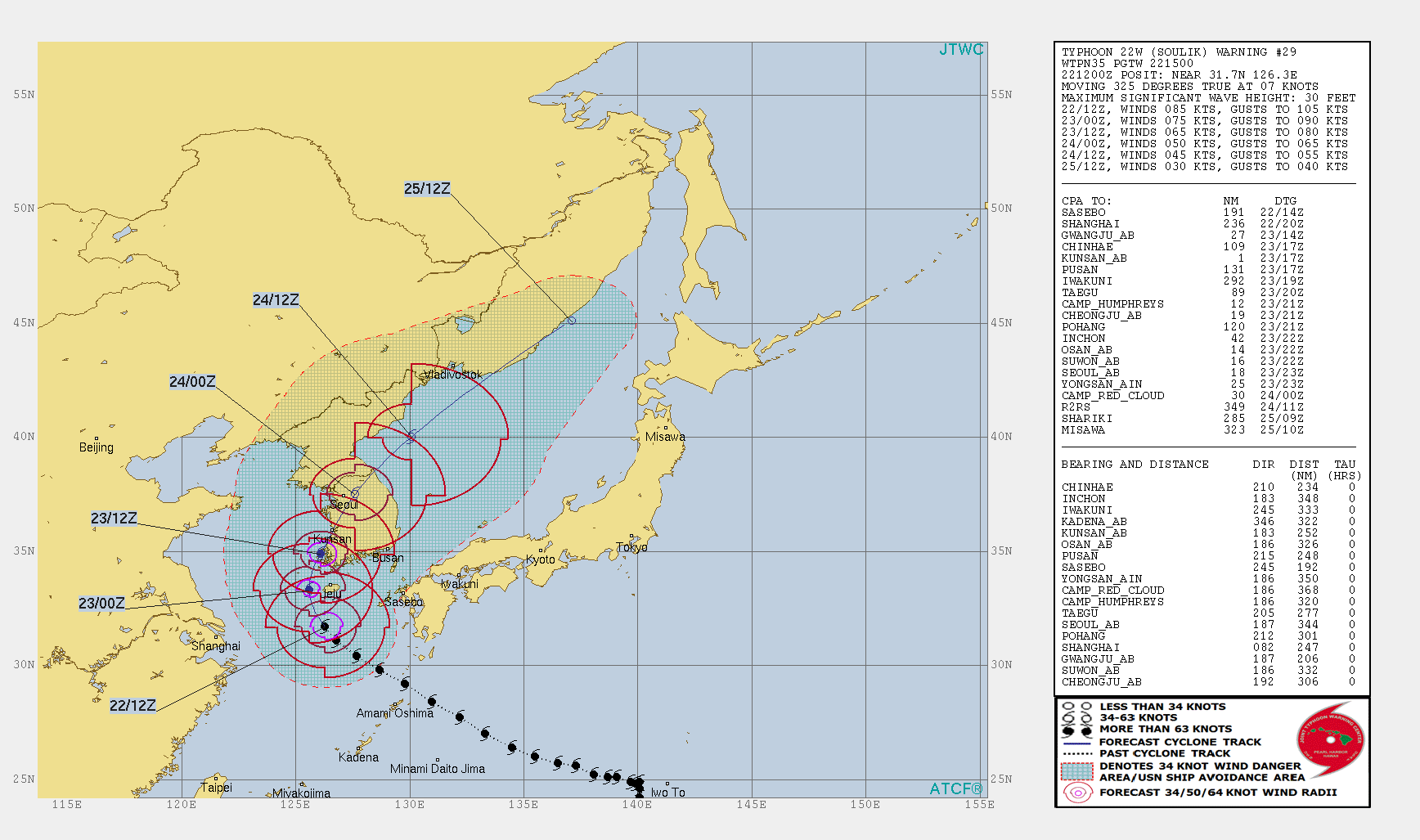
Task: Select the 23/12Z forecast label on map
Action: (x=114, y=519)
